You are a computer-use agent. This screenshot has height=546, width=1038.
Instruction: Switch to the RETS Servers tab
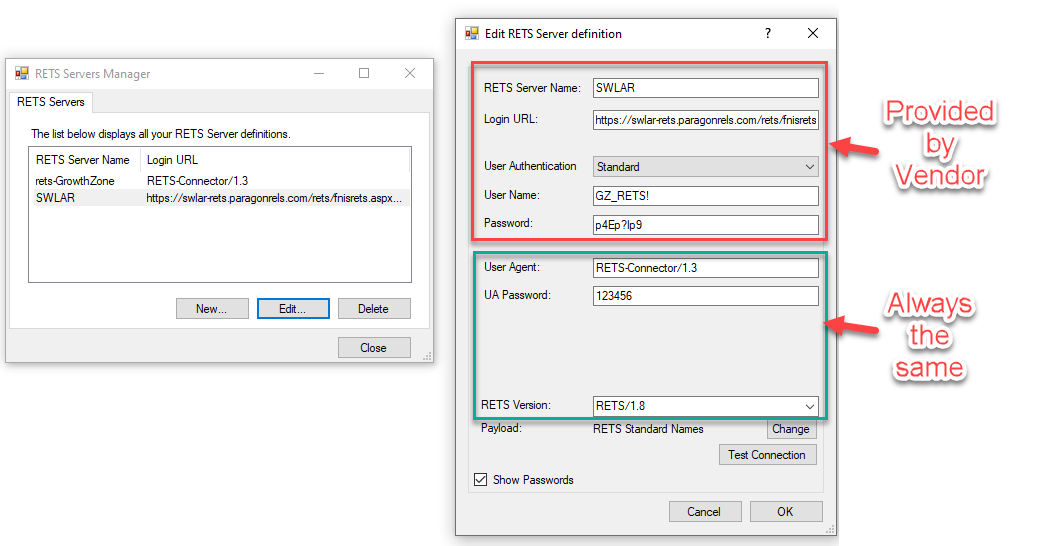point(51,102)
